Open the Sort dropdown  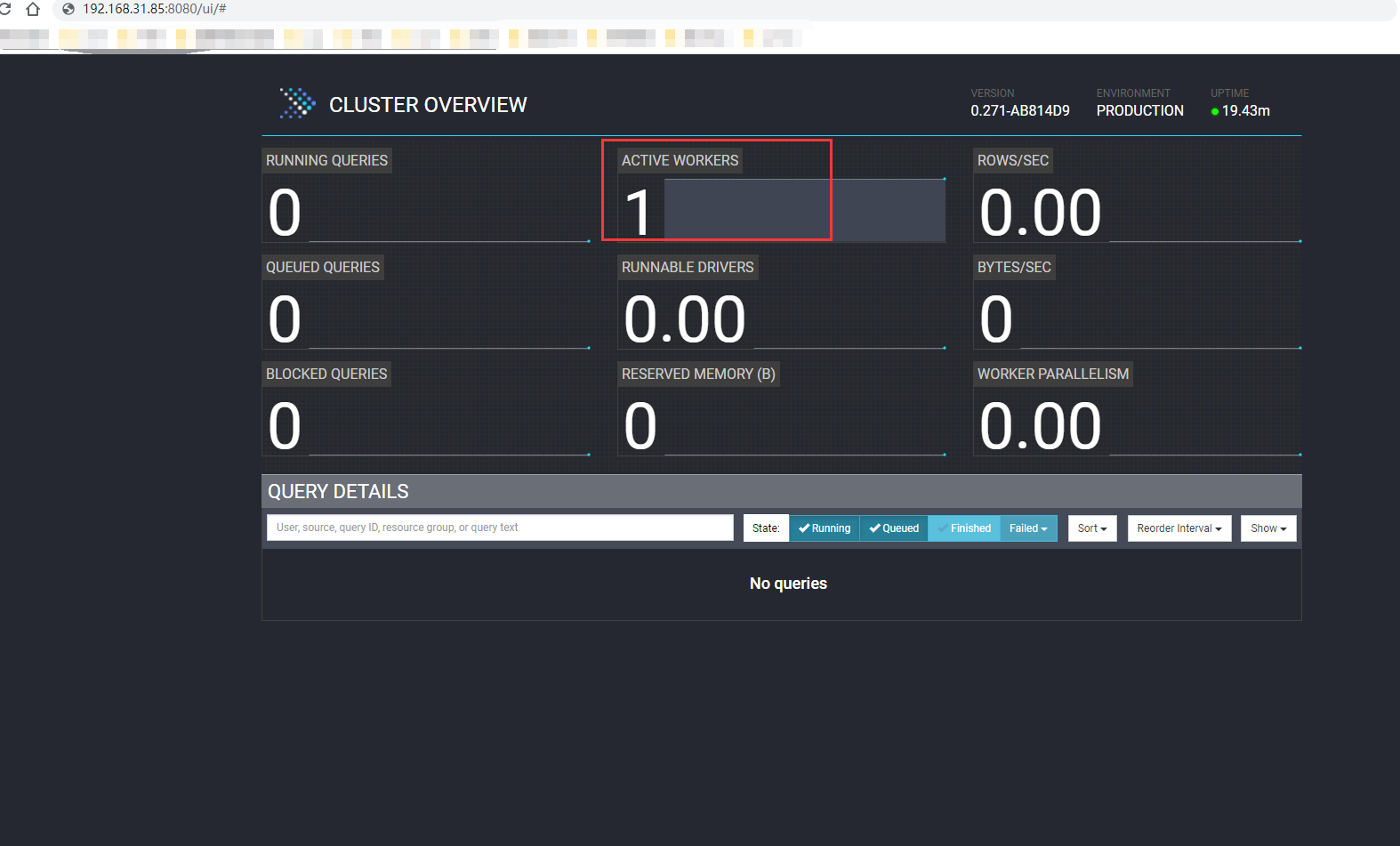1092,528
